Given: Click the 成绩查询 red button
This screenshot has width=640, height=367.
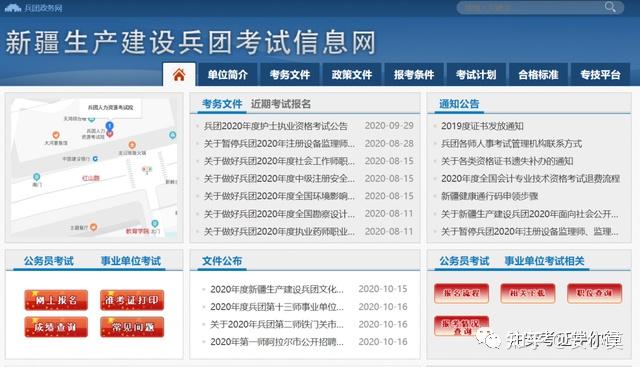Looking at the screenshot, I should 56,327.
